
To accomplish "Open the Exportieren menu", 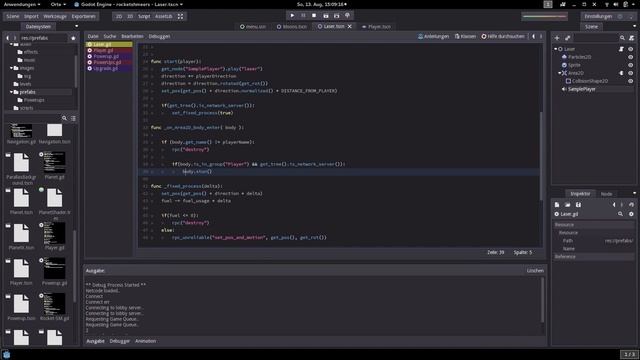I will click(83, 16).
